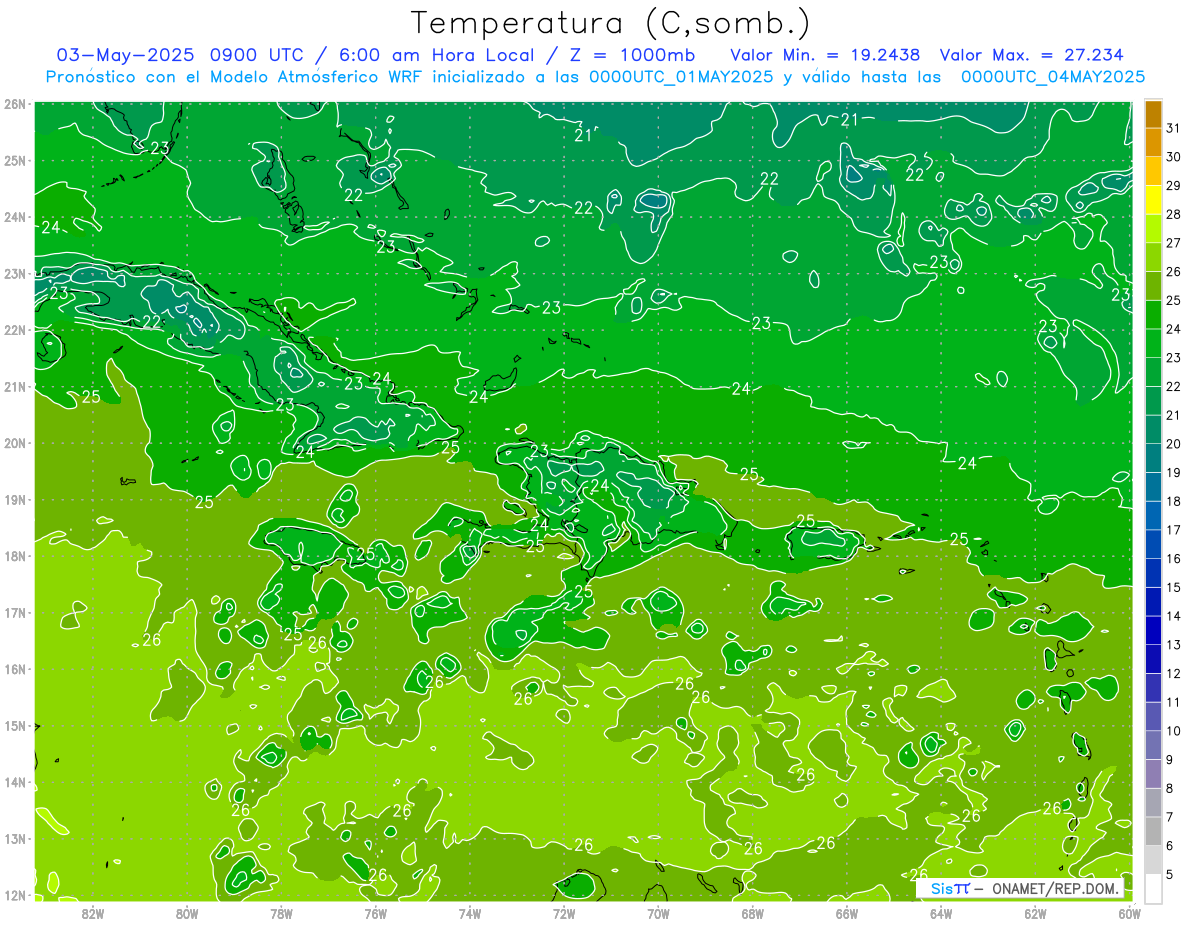1200x927 pixels.
Task: Click the '76W' longitude axis label
Action: pos(375,913)
